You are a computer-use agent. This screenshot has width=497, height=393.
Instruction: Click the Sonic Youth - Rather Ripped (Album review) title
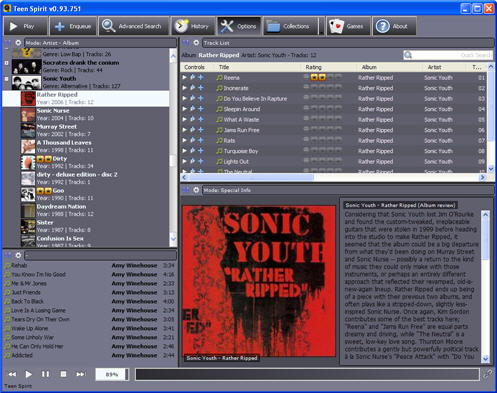click(400, 205)
